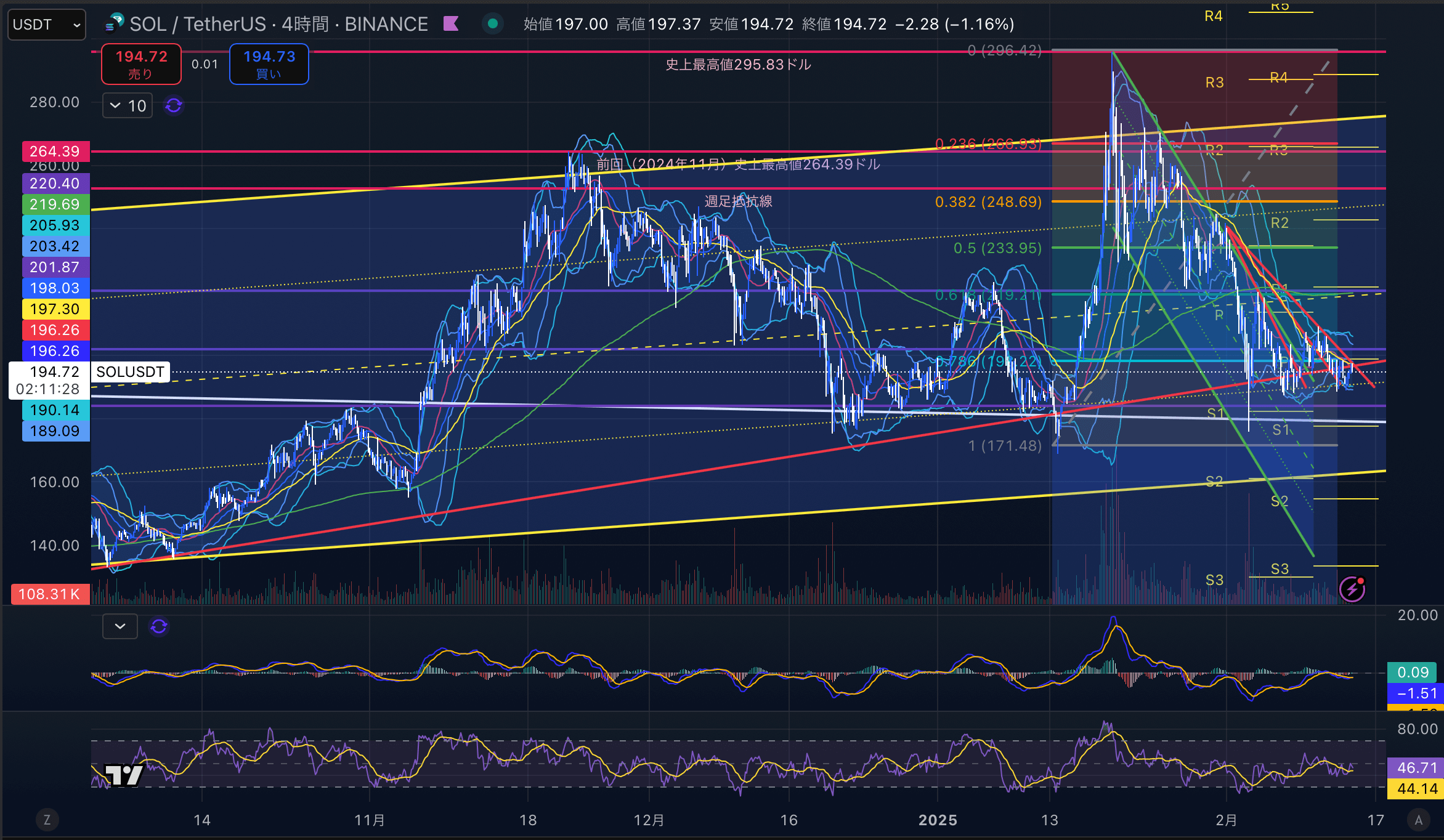1444x840 pixels.
Task: Click the 0.5 (233.95) Fibonacci level
Action: [x=997, y=248]
